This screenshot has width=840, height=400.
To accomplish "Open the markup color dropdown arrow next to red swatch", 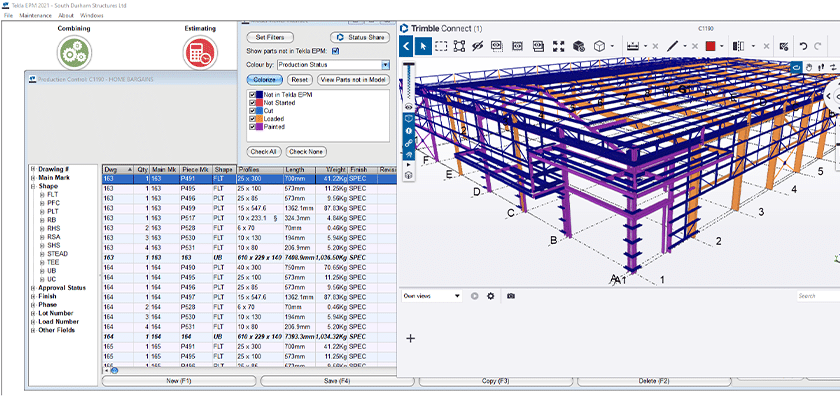I will (722, 47).
